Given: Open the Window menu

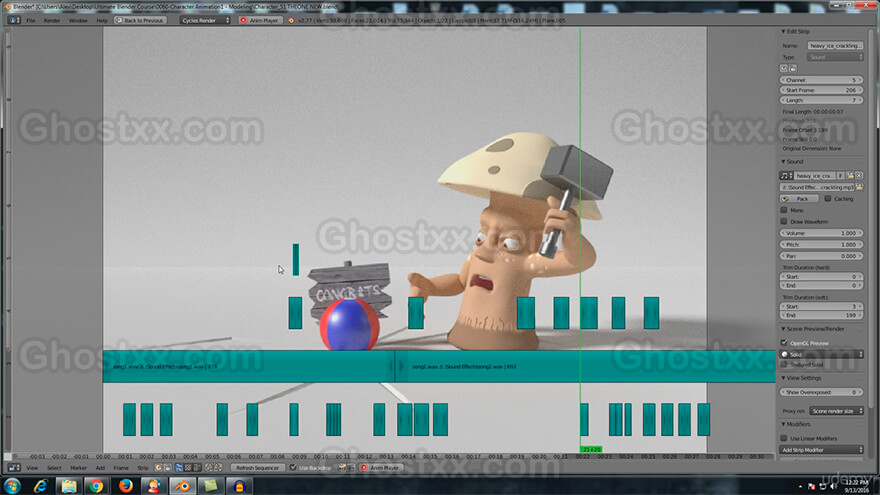Looking at the screenshot, I should 78,20.
